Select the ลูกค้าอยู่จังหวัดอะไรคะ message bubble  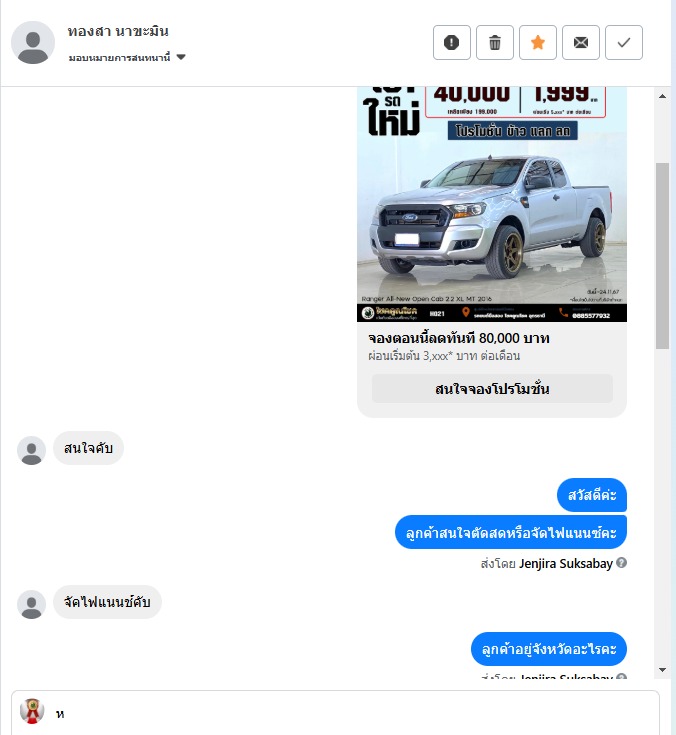click(x=549, y=649)
